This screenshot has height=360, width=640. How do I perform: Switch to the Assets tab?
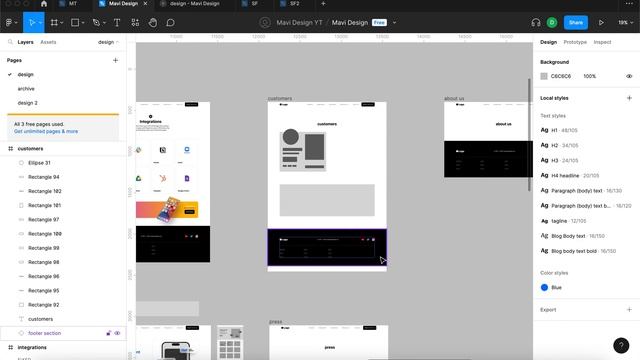tap(48, 42)
